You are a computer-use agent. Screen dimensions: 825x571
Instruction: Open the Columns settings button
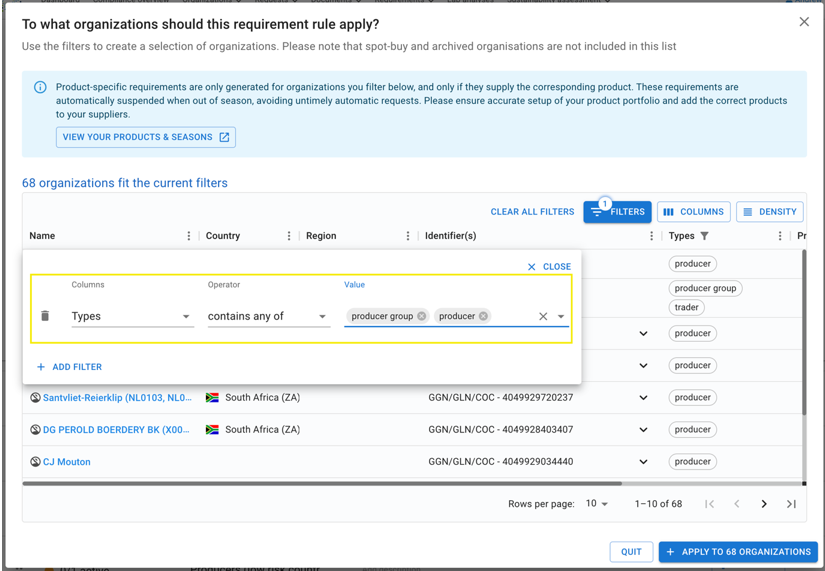pyautogui.click(x=693, y=212)
